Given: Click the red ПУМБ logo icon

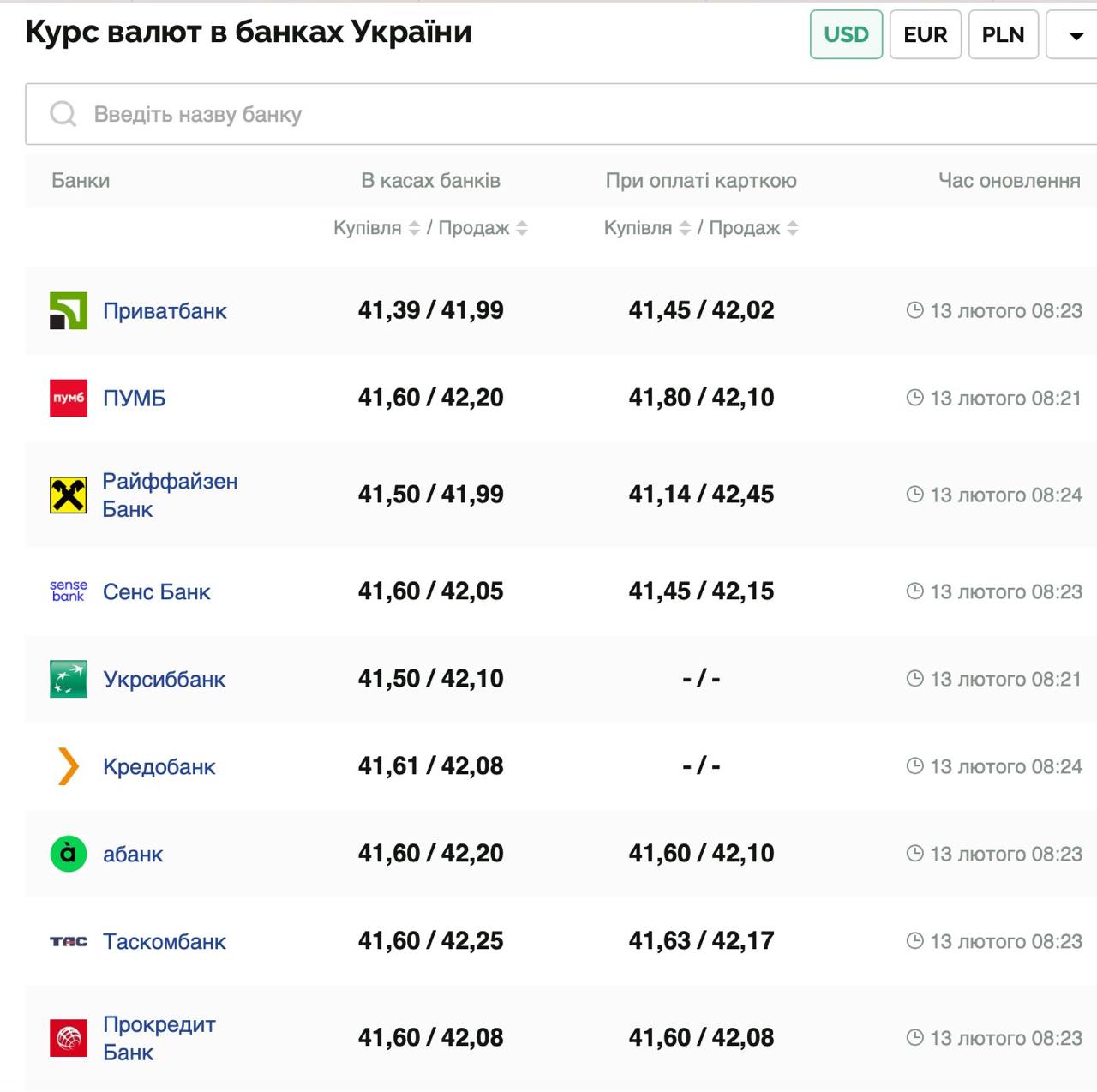Looking at the screenshot, I should coord(69,399).
